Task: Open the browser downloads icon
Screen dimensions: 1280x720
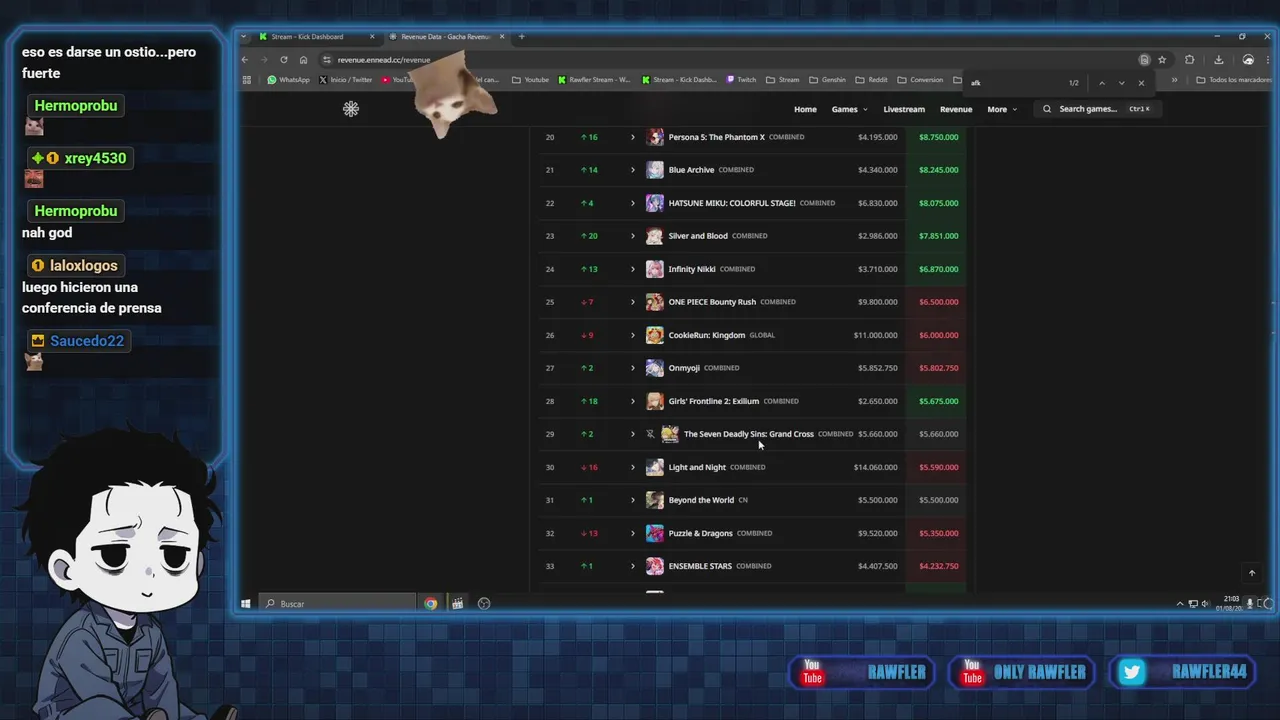Action: pyautogui.click(x=1218, y=60)
